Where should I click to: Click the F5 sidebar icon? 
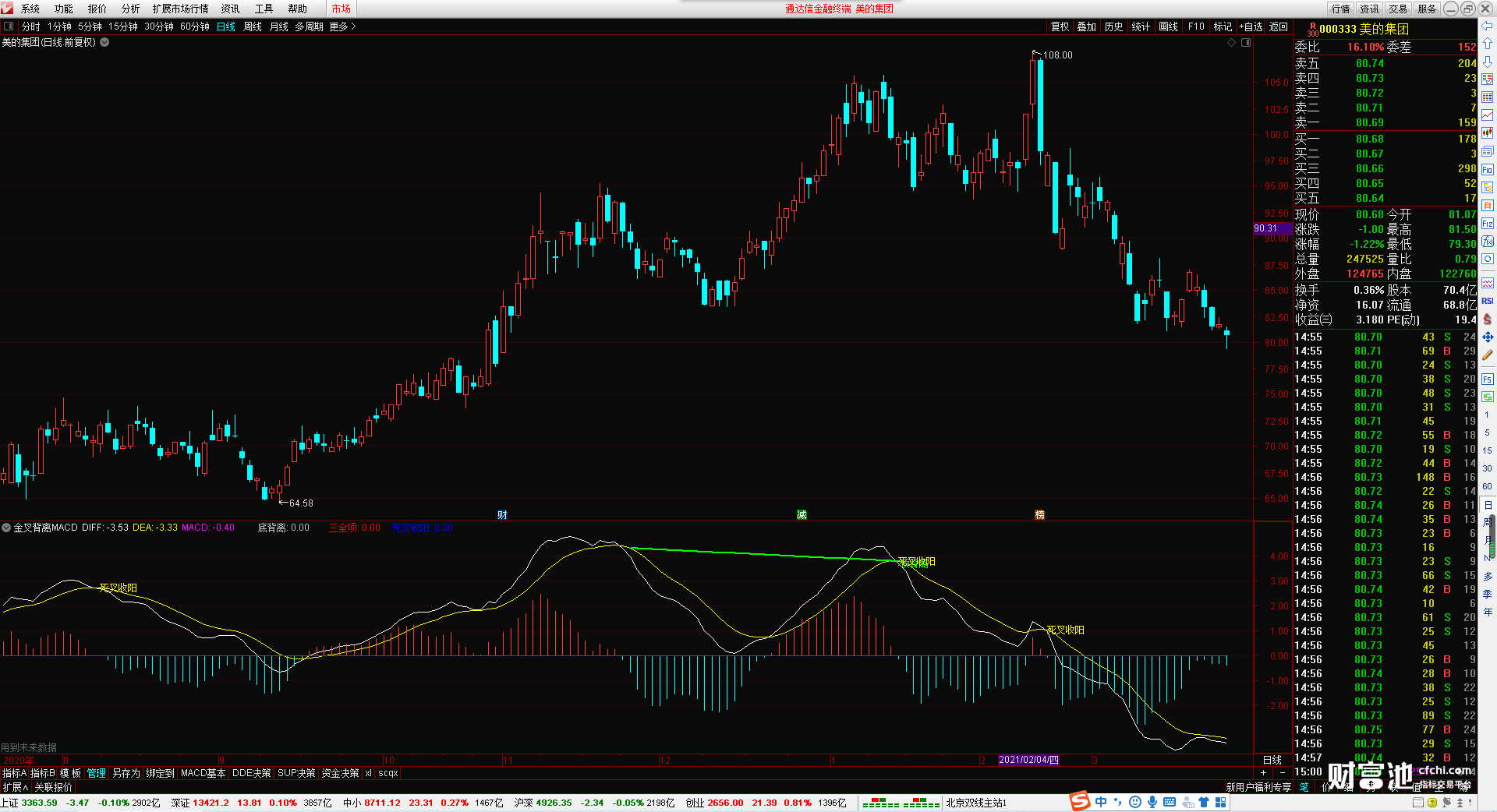coord(1488,380)
